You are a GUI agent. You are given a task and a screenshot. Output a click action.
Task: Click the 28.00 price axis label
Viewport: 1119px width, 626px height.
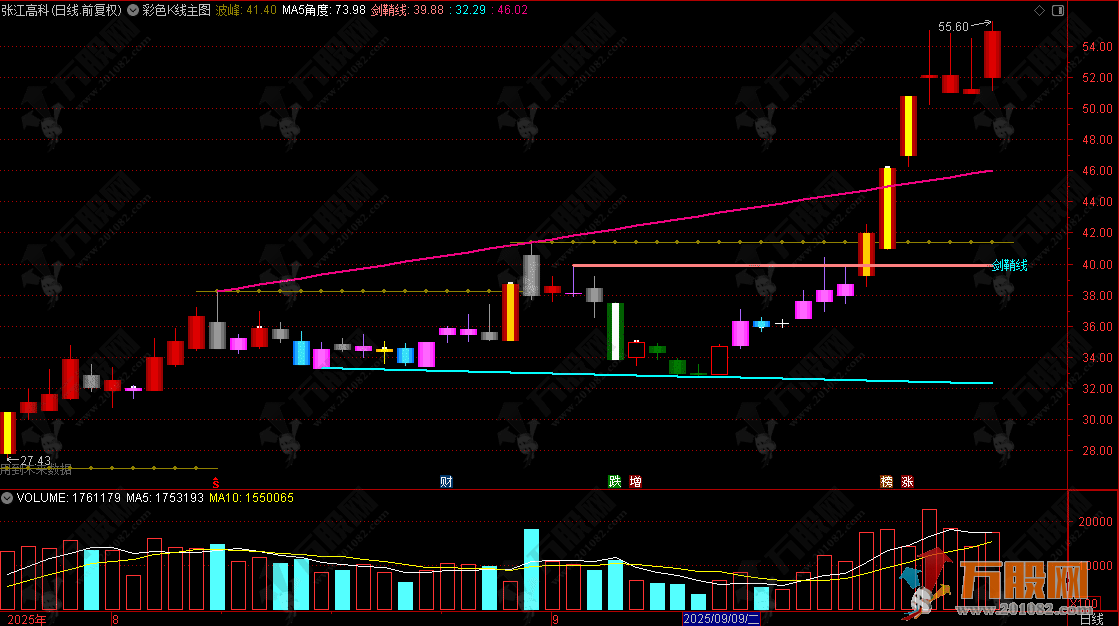[x=1097, y=450]
